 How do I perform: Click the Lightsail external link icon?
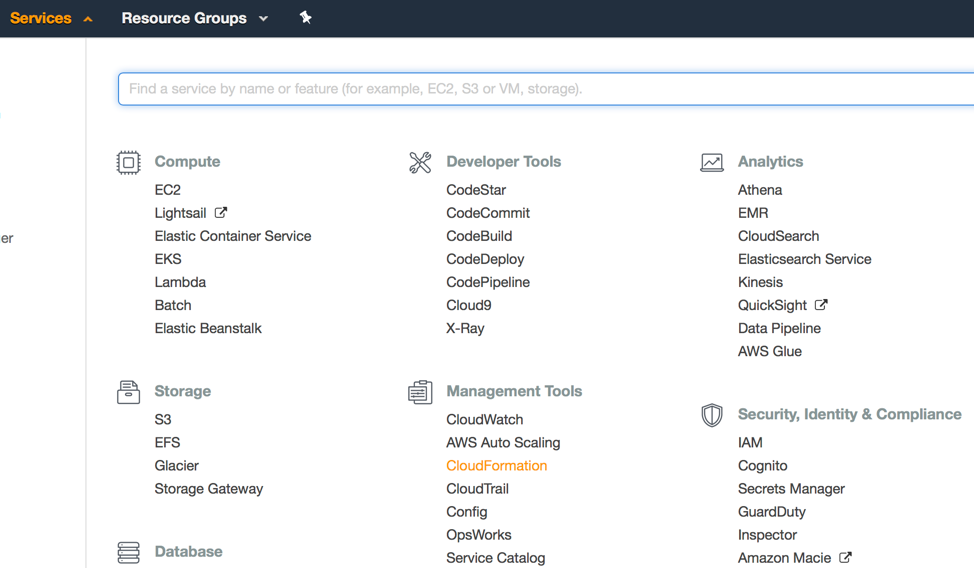(221, 213)
